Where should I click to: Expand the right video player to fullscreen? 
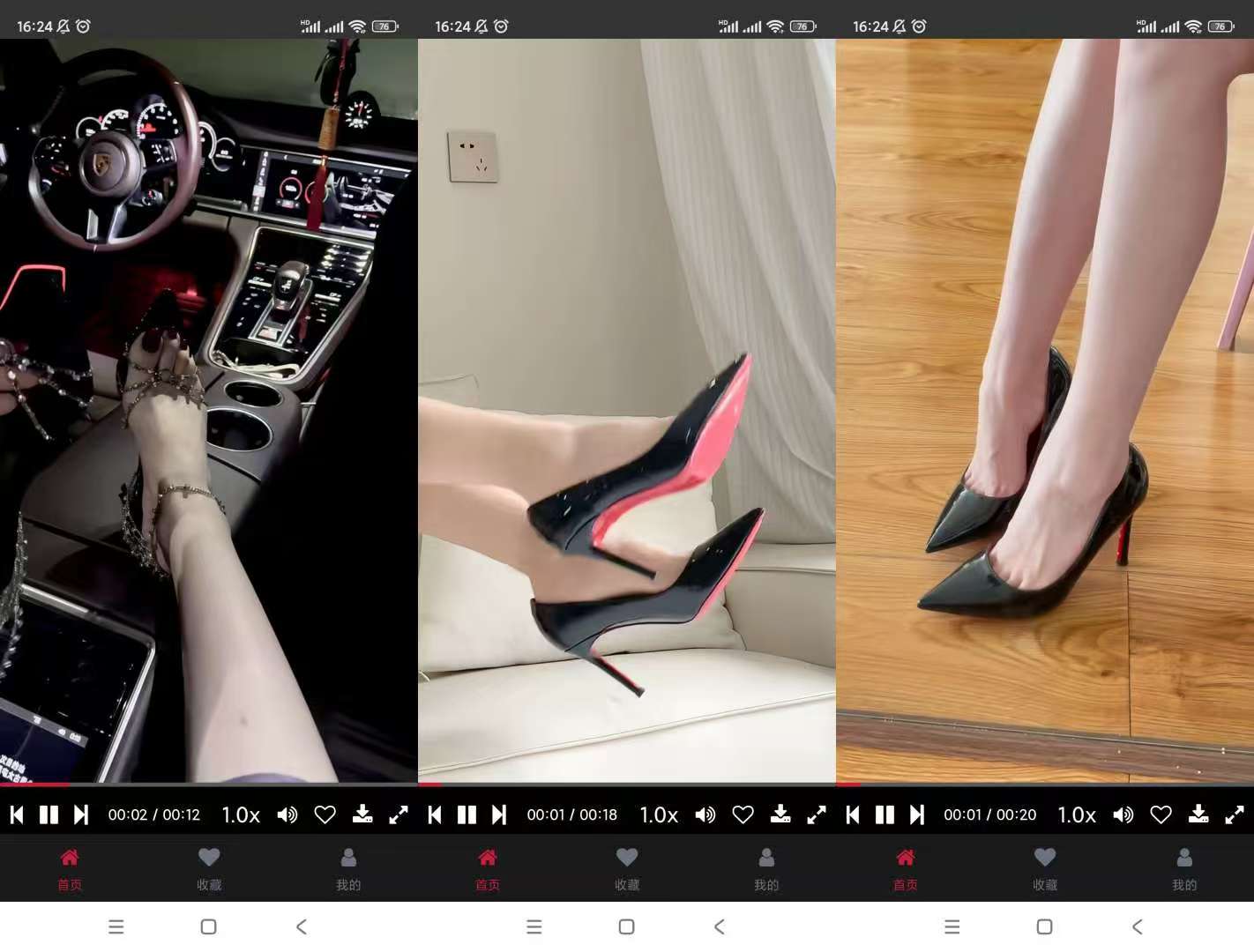click(x=1235, y=814)
